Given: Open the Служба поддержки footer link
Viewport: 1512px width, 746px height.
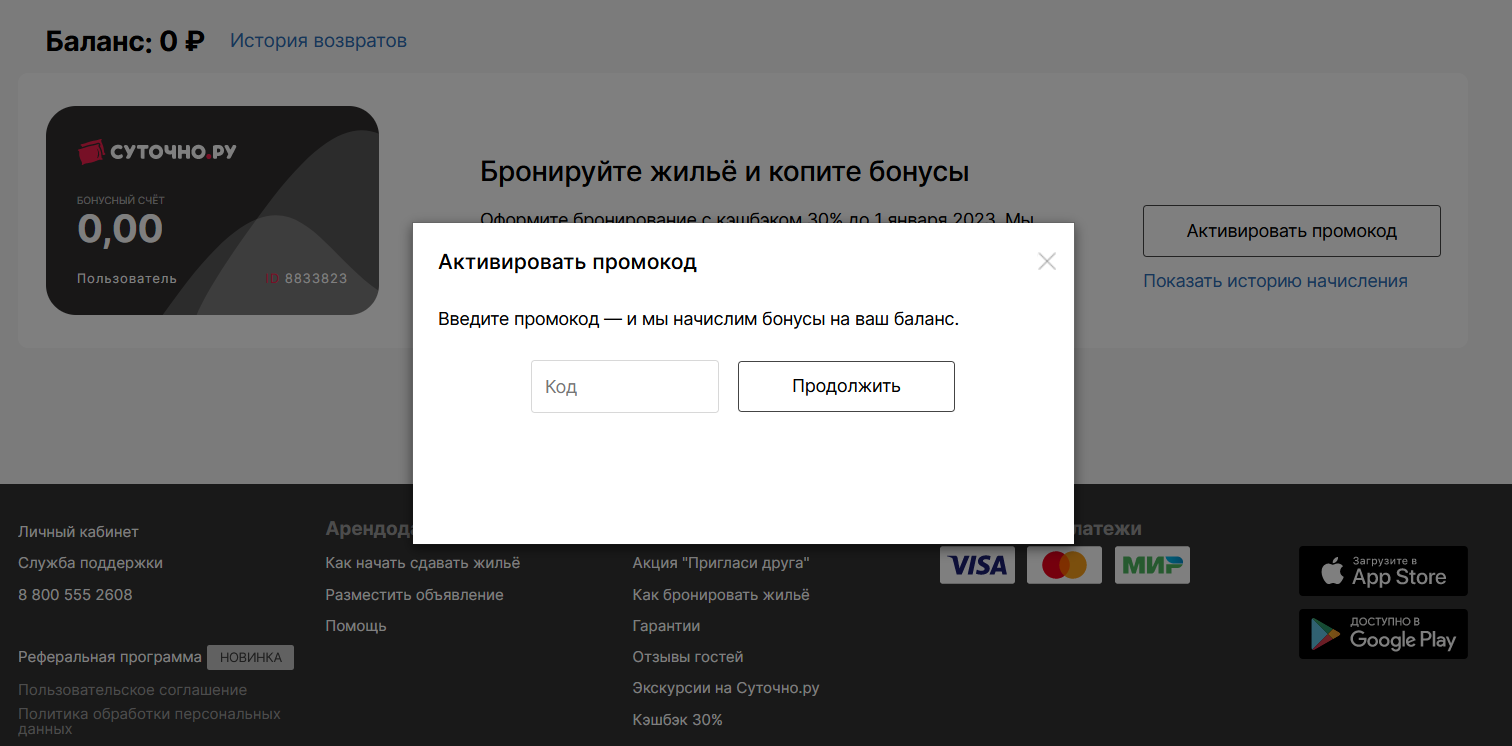Looking at the screenshot, I should click(x=90, y=563).
